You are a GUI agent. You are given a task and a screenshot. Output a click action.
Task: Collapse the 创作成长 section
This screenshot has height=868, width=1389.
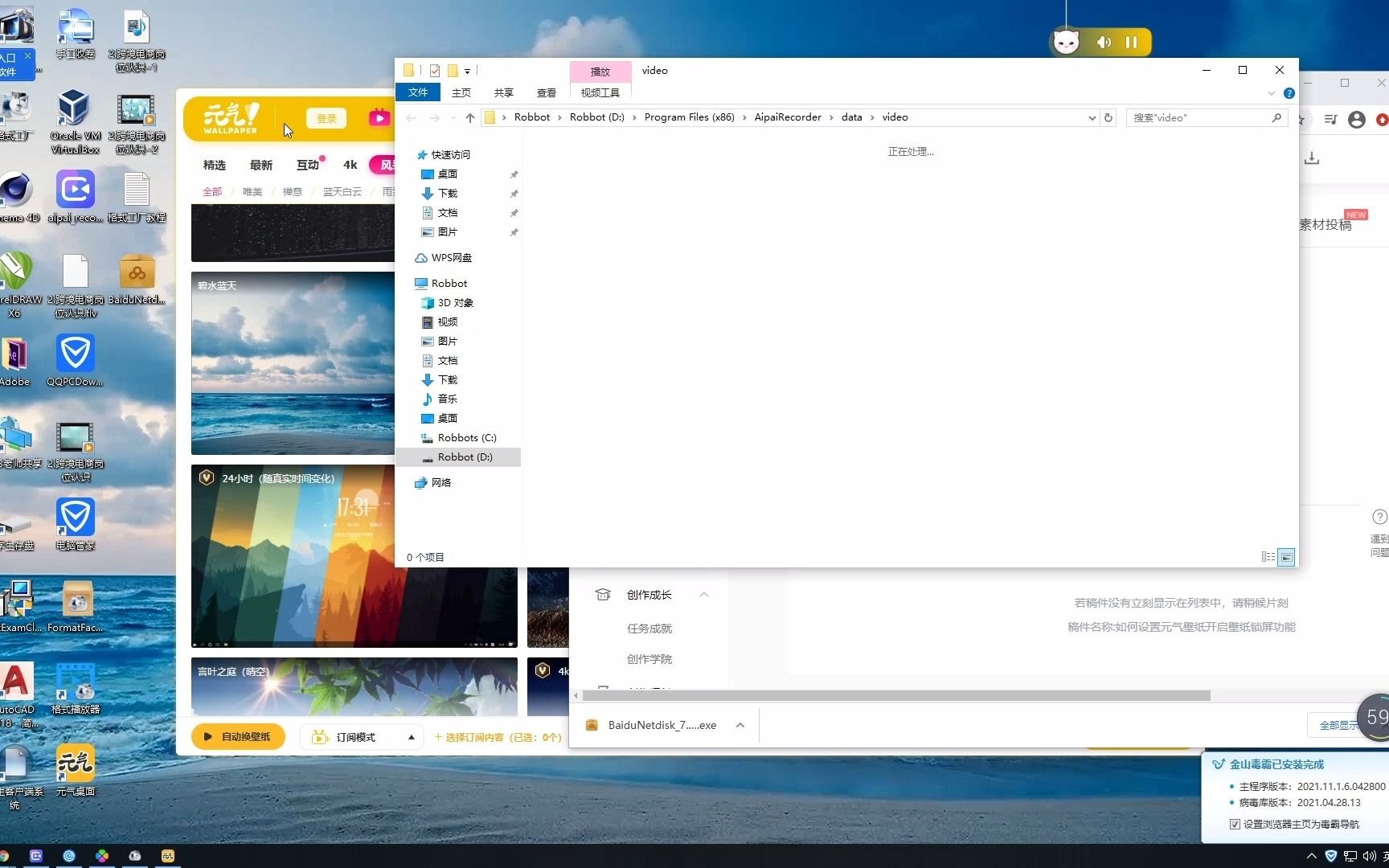[704, 595]
